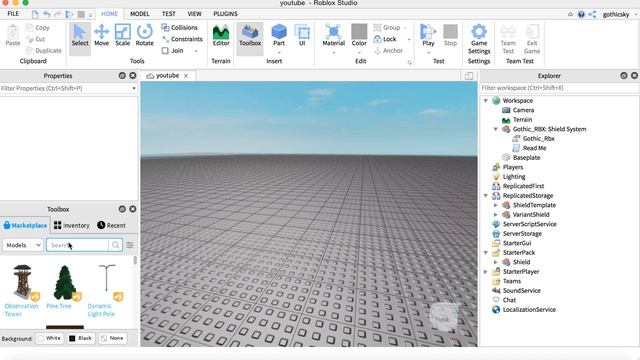Select the Dynamic Light Pole model
Screen dimensions: 640x360
click(x=105, y=291)
